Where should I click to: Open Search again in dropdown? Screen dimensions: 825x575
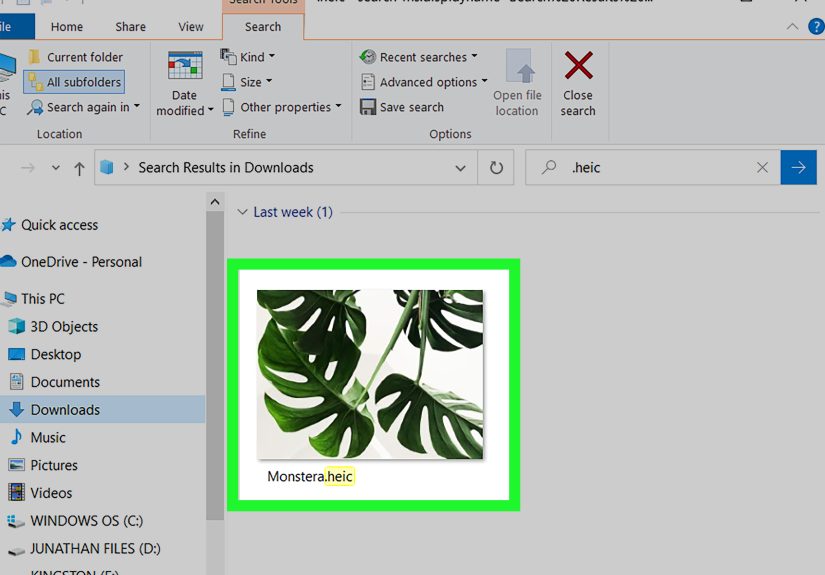pos(84,107)
